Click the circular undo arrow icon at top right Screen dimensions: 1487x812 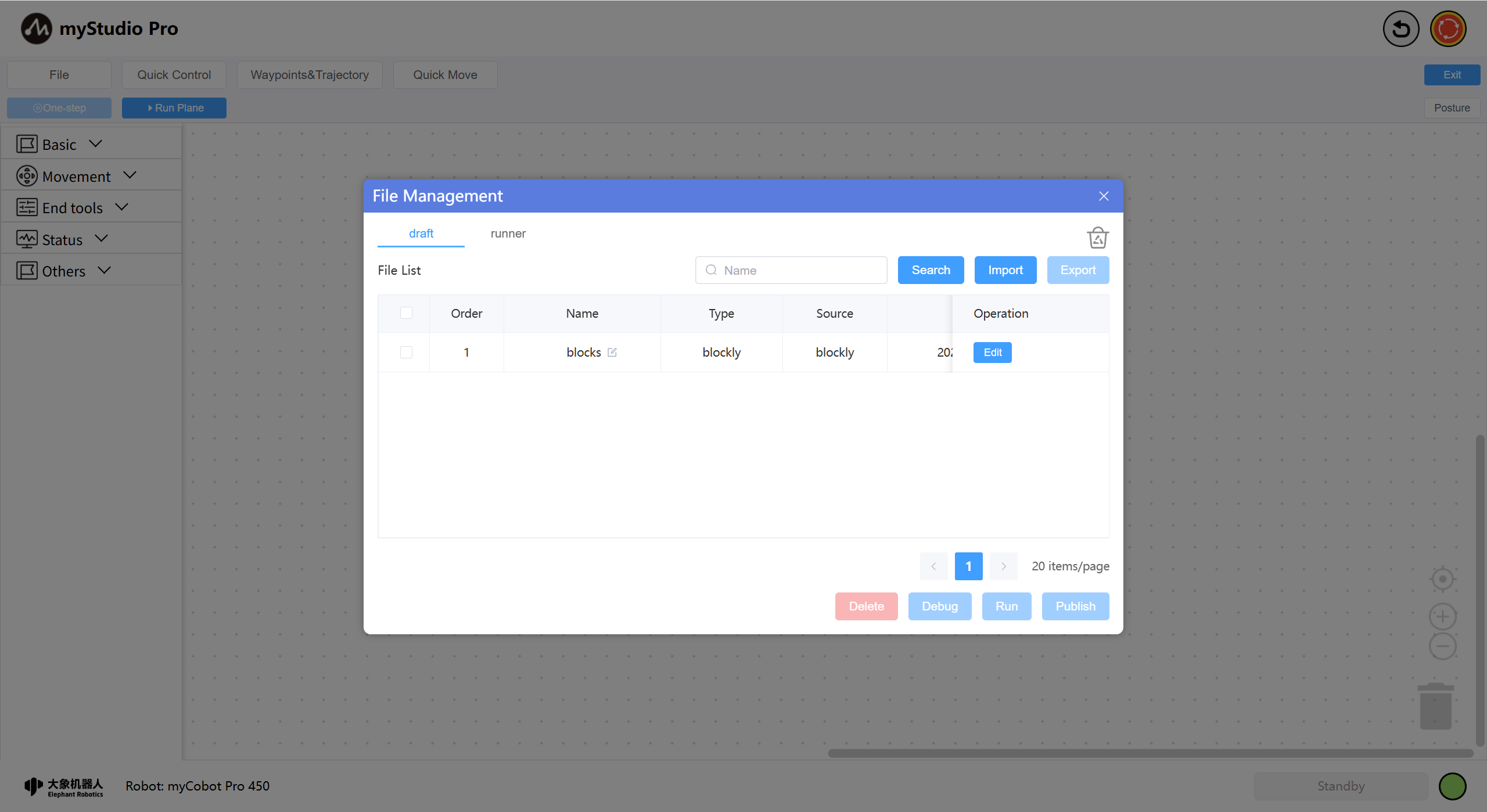1400,28
